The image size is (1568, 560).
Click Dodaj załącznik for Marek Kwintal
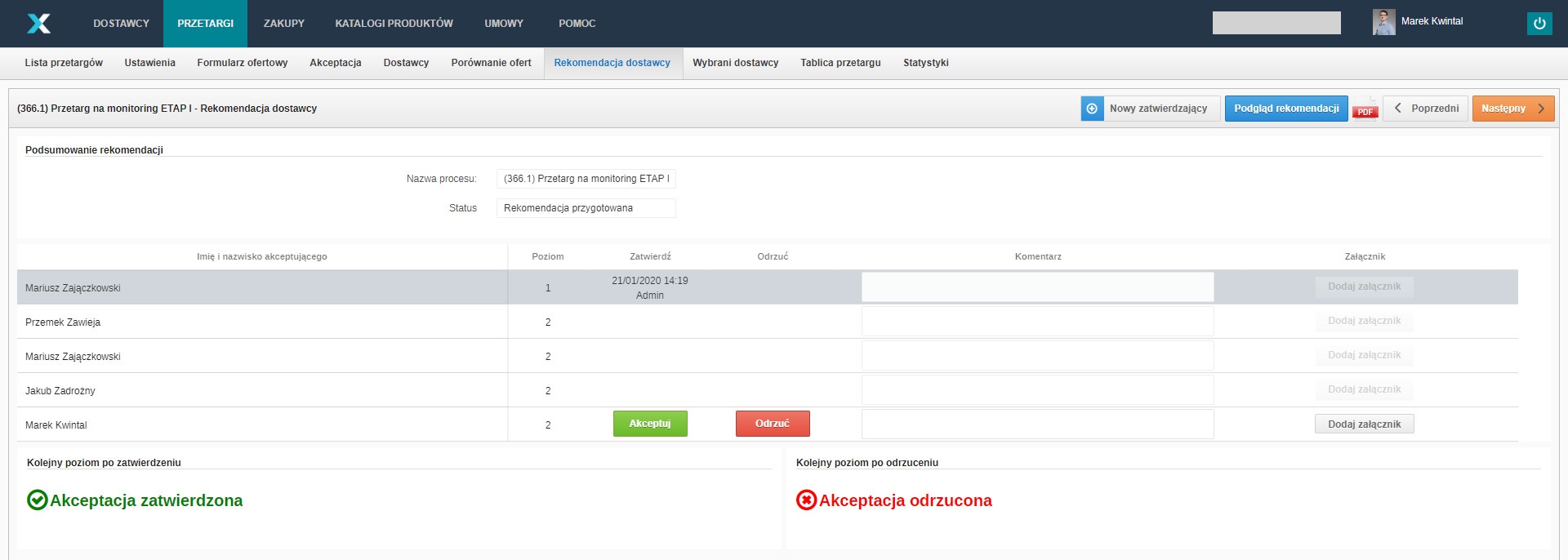click(1364, 424)
